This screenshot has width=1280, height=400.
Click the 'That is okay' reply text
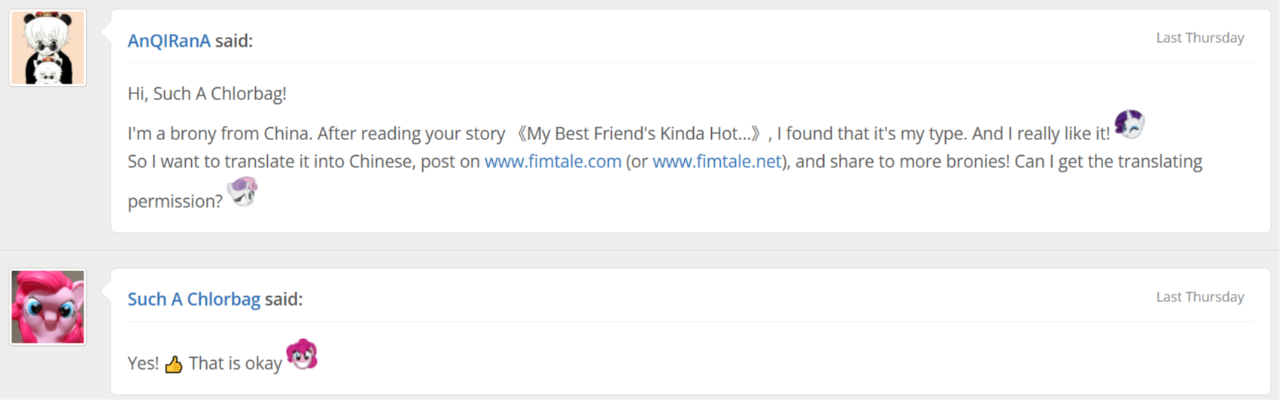point(235,364)
